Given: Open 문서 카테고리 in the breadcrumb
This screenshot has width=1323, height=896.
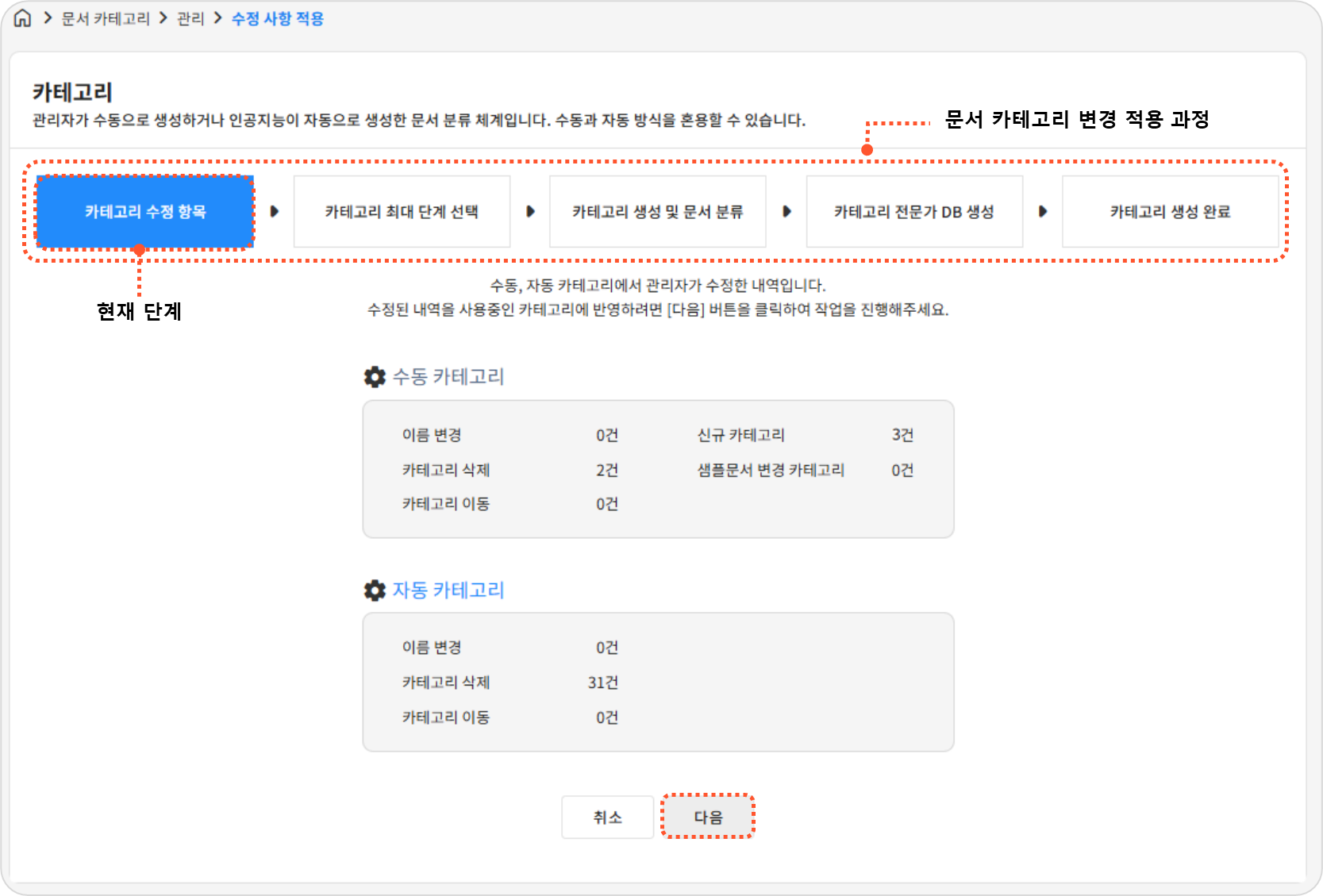Looking at the screenshot, I should pyautogui.click(x=106, y=18).
